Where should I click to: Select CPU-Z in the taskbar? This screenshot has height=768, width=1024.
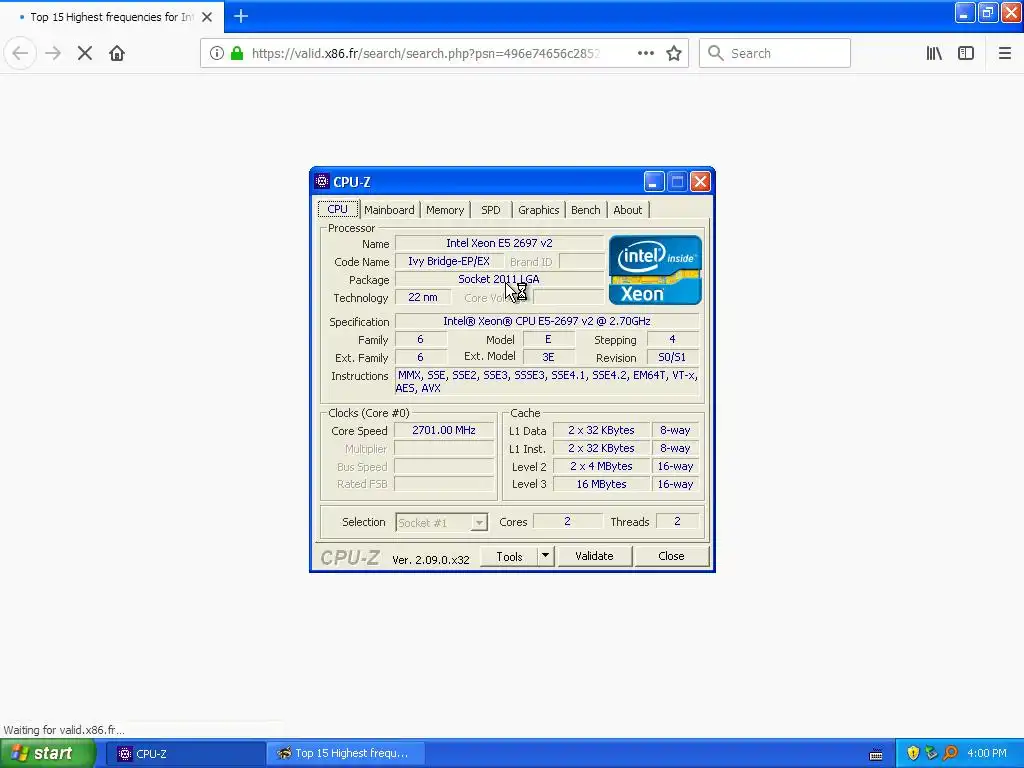185,754
